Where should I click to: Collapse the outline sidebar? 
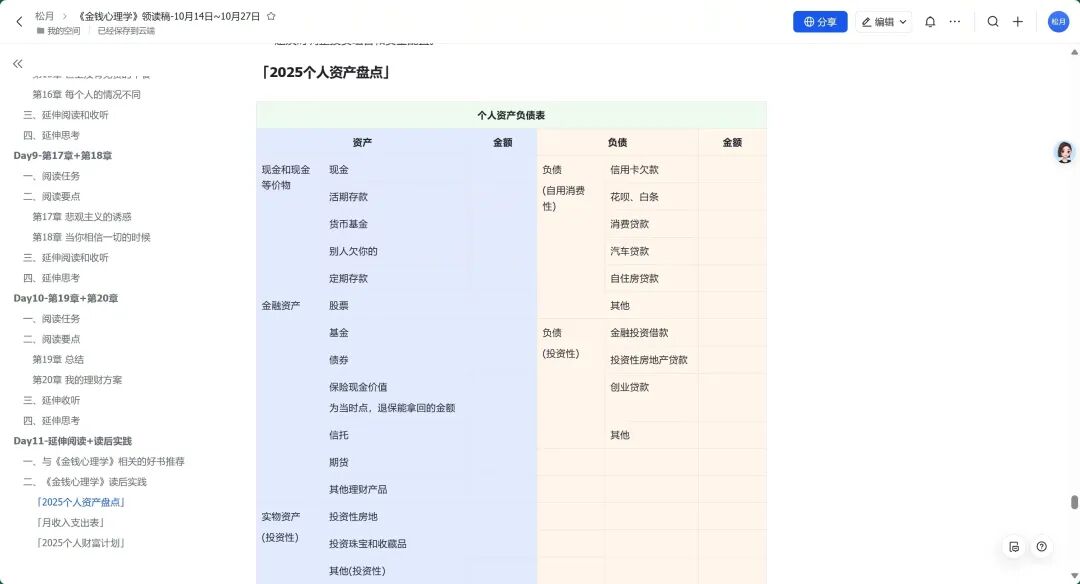point(18,63)
